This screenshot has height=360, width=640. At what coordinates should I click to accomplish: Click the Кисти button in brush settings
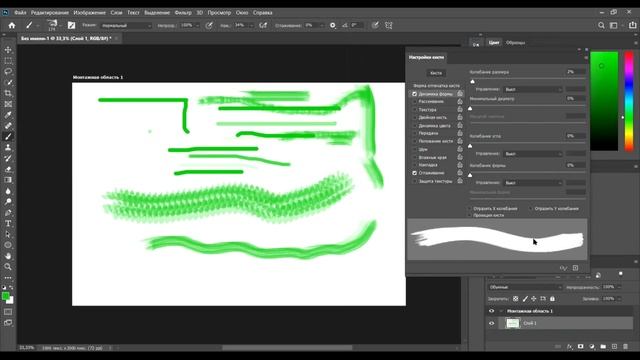(x=436, y=73)
